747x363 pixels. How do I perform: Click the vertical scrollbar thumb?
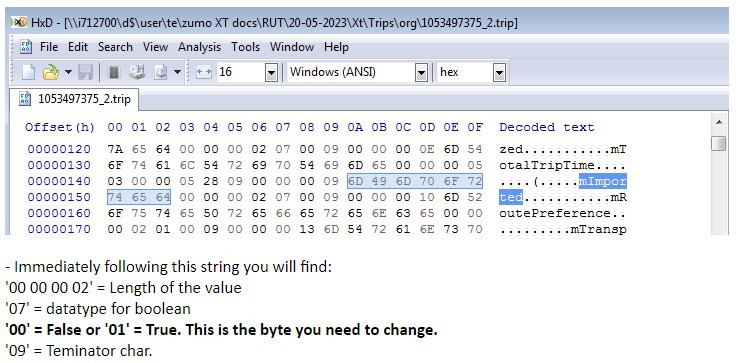tap(718, 143)
